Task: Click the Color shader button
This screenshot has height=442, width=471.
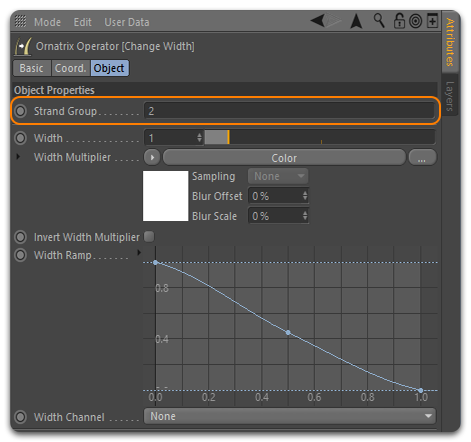Action: (x=284, y=158)
